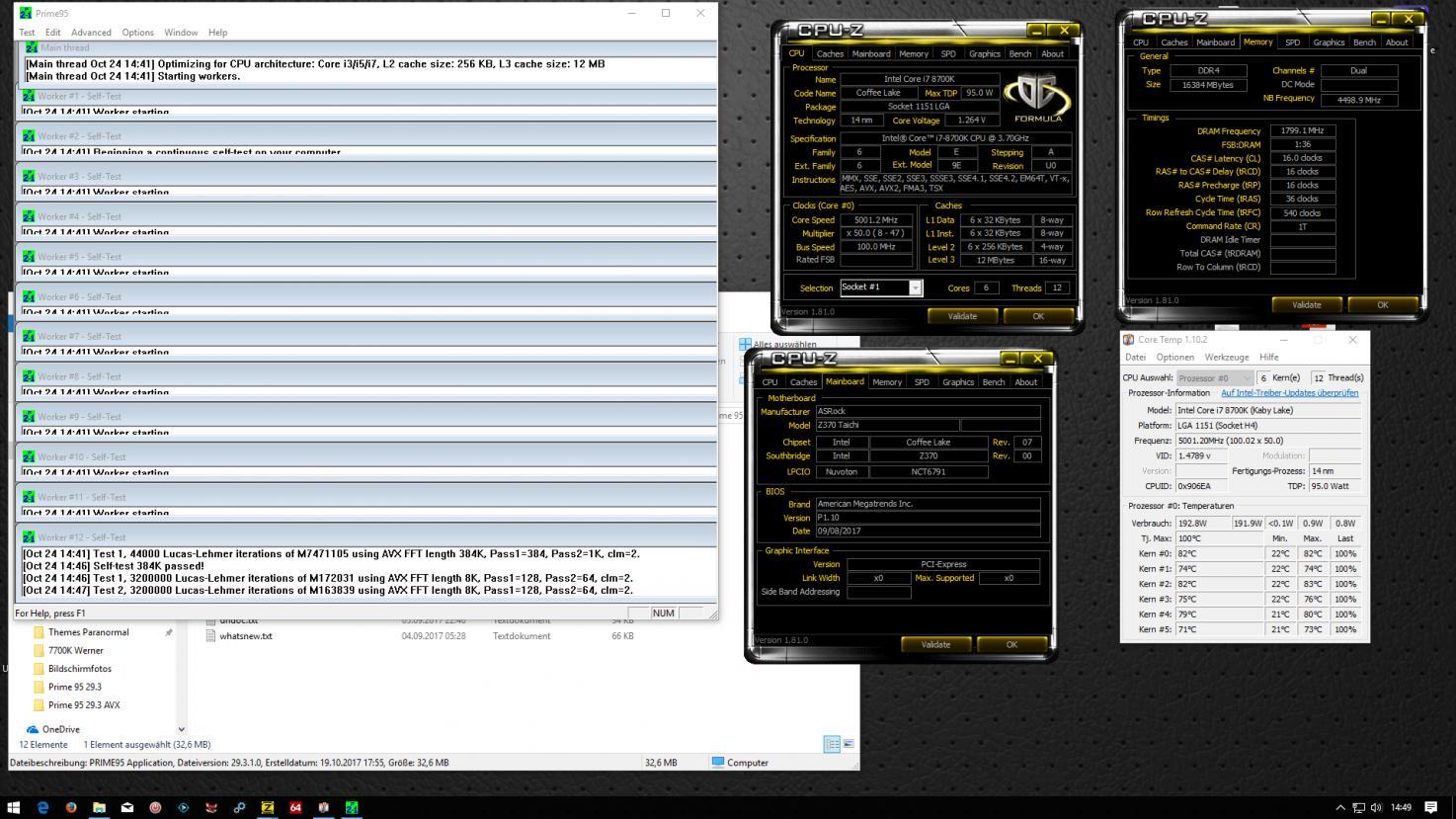Viewport: 1456px width, 819px height.
Task: Click the Main thread window icon
Action: [x=33, y=46]
